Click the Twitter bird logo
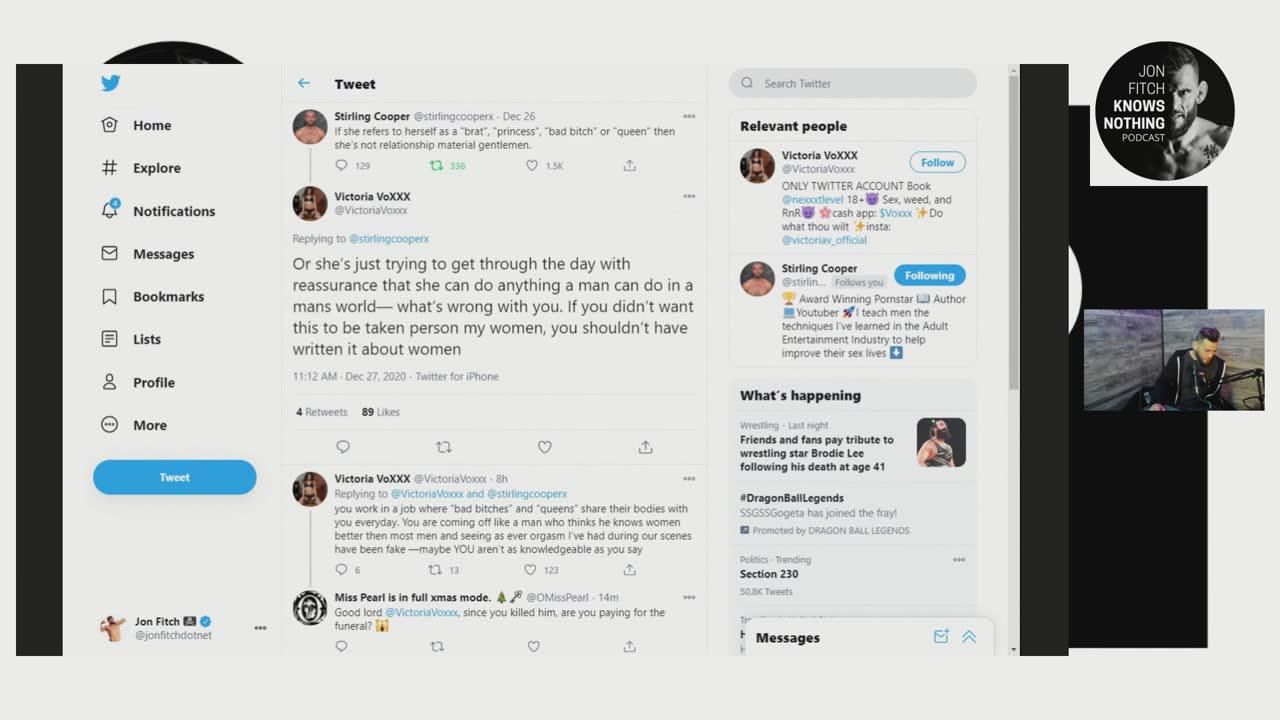Viewport: 1280px width, 720px height. click(x=111, y=83)
